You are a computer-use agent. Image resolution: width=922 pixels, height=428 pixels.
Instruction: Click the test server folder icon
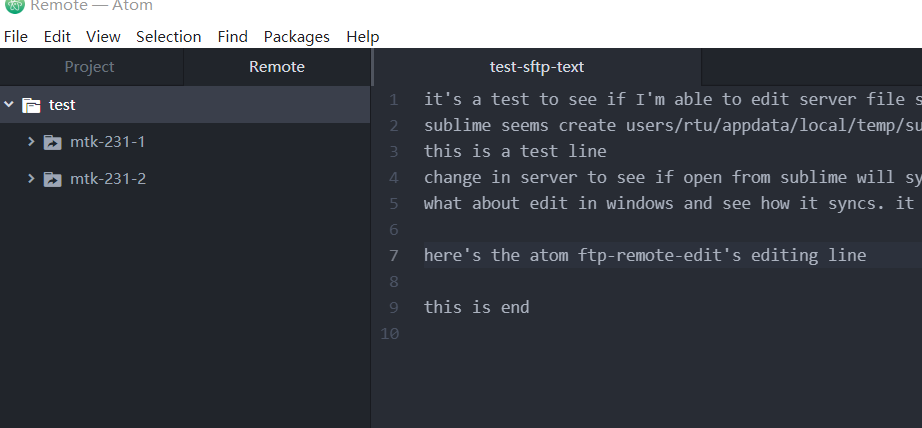point(31,105)
